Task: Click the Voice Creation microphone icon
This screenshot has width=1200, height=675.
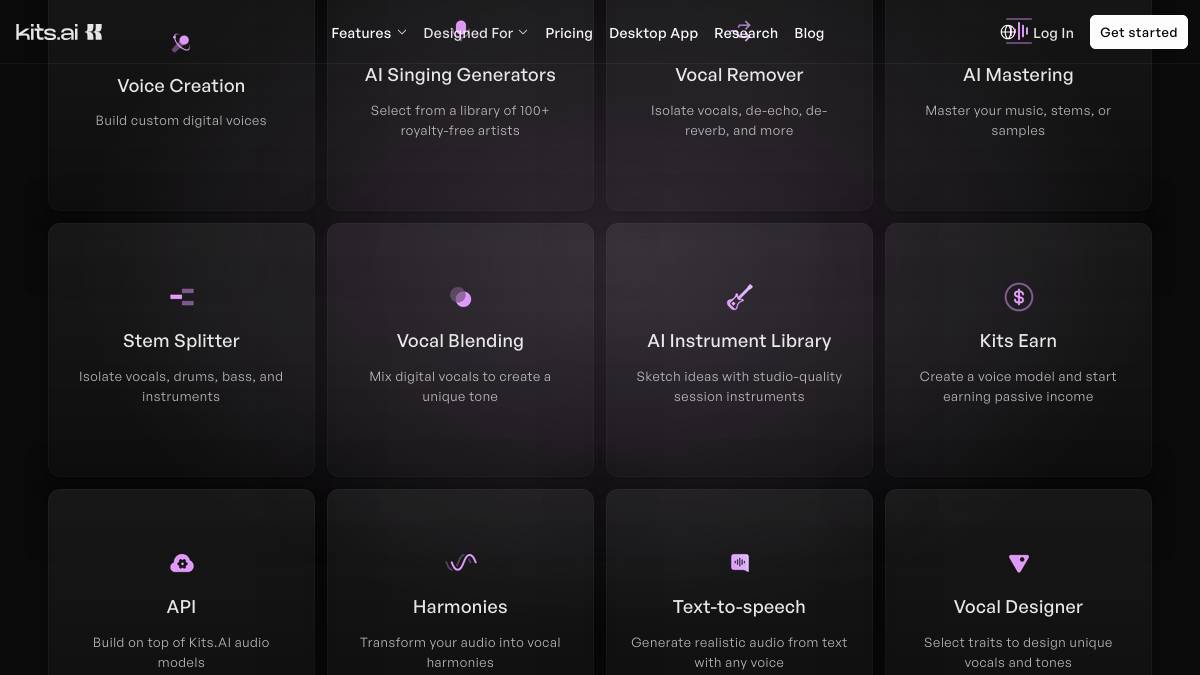Action: coord(181,43)
